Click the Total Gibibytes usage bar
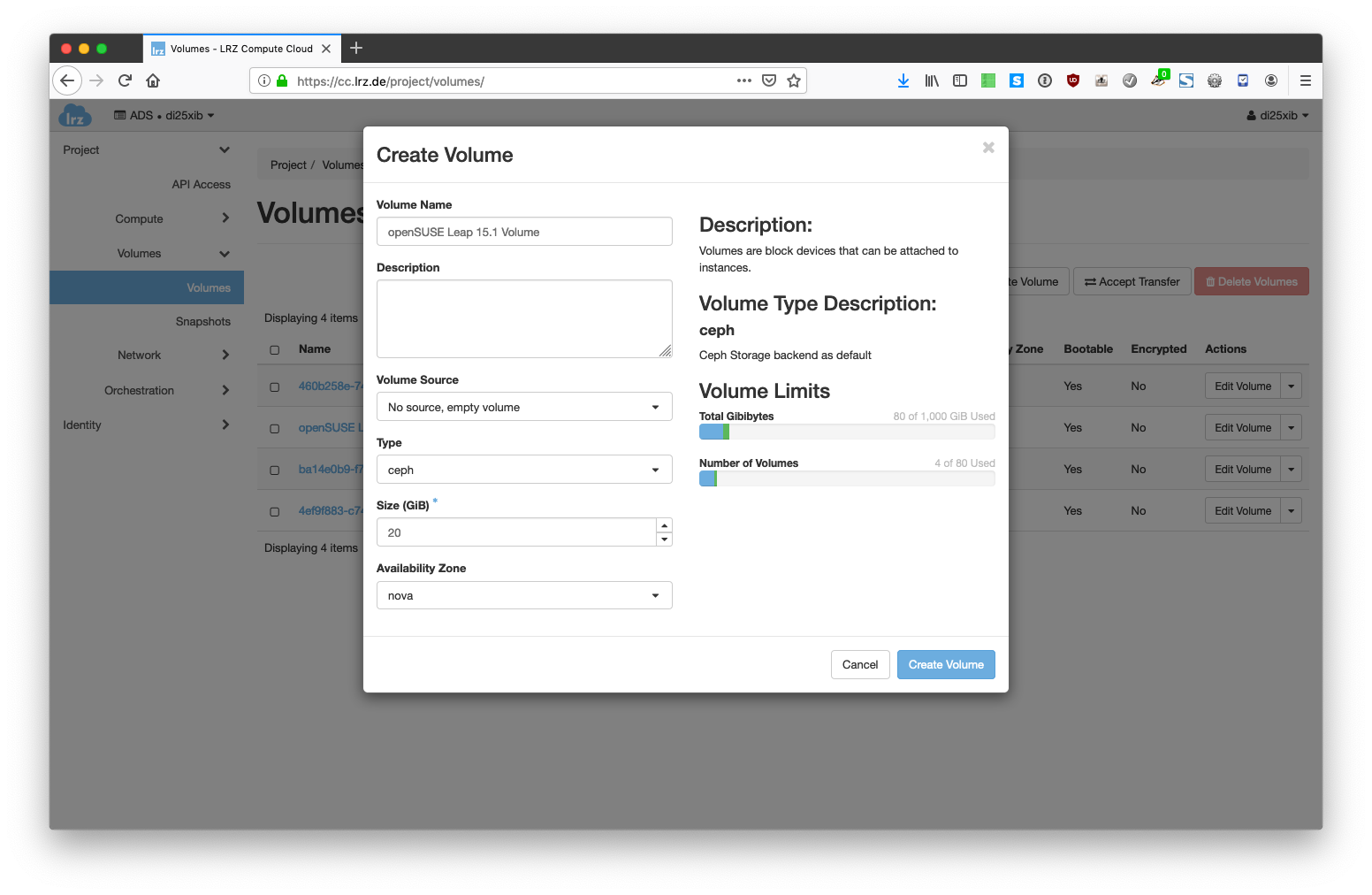1372x895 pixels. 846,432
